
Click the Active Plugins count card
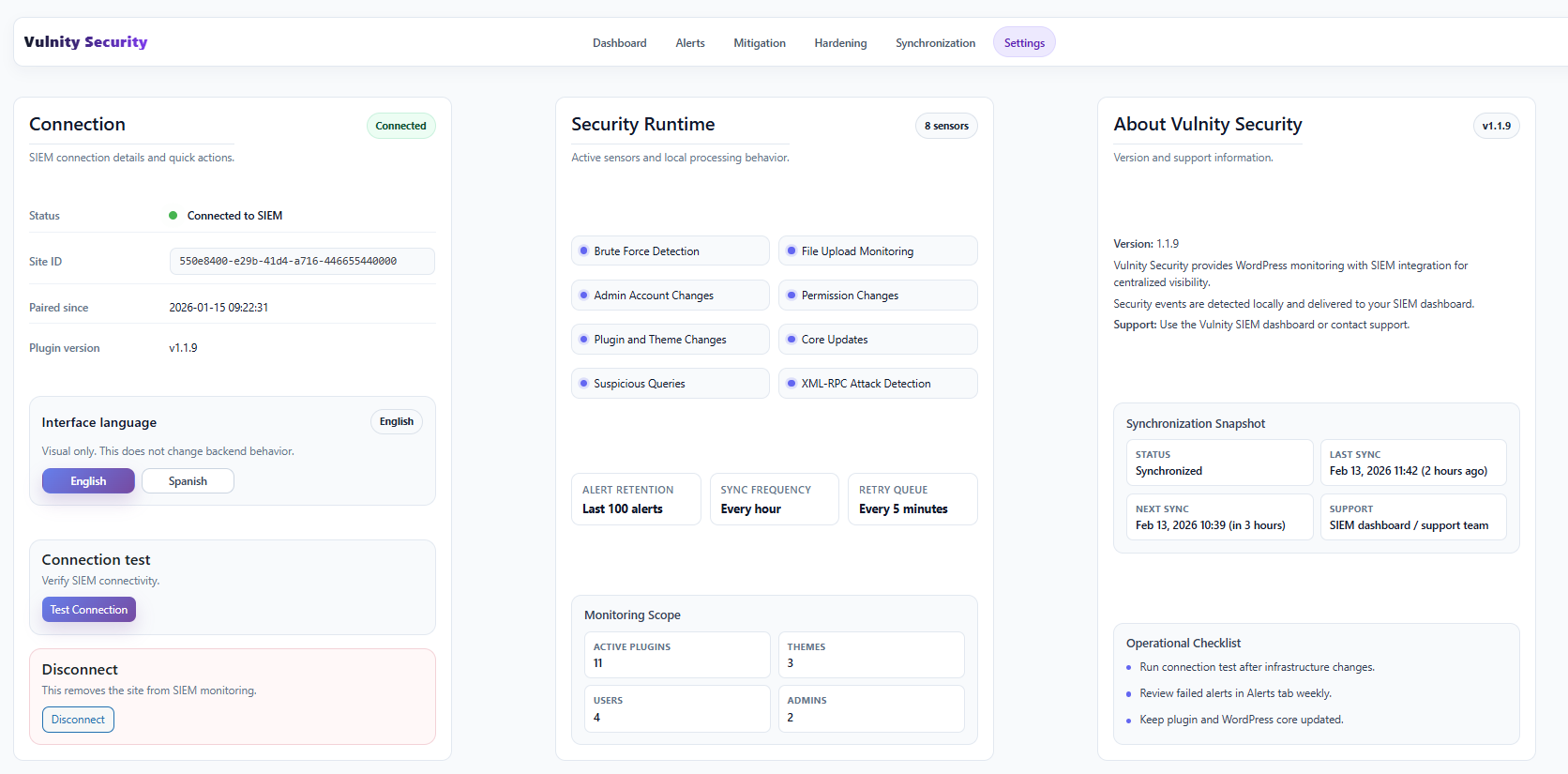coord(677,655)
